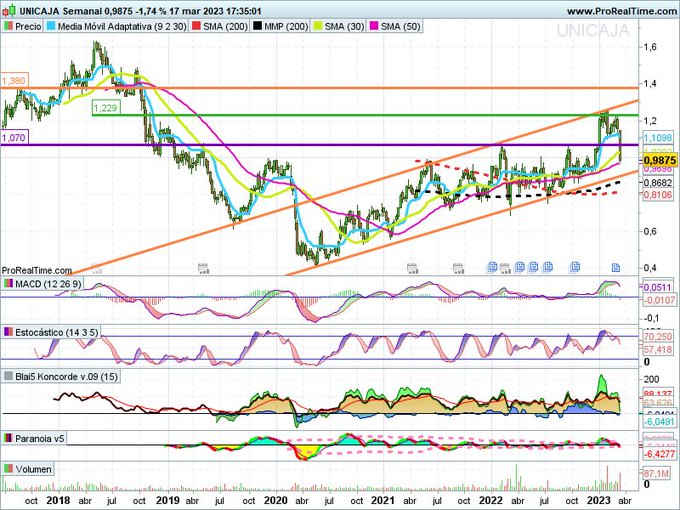The width and height of the screenshot is (680, 510).
Task: Click the 2019 year label on time axis
Action: 167,500
